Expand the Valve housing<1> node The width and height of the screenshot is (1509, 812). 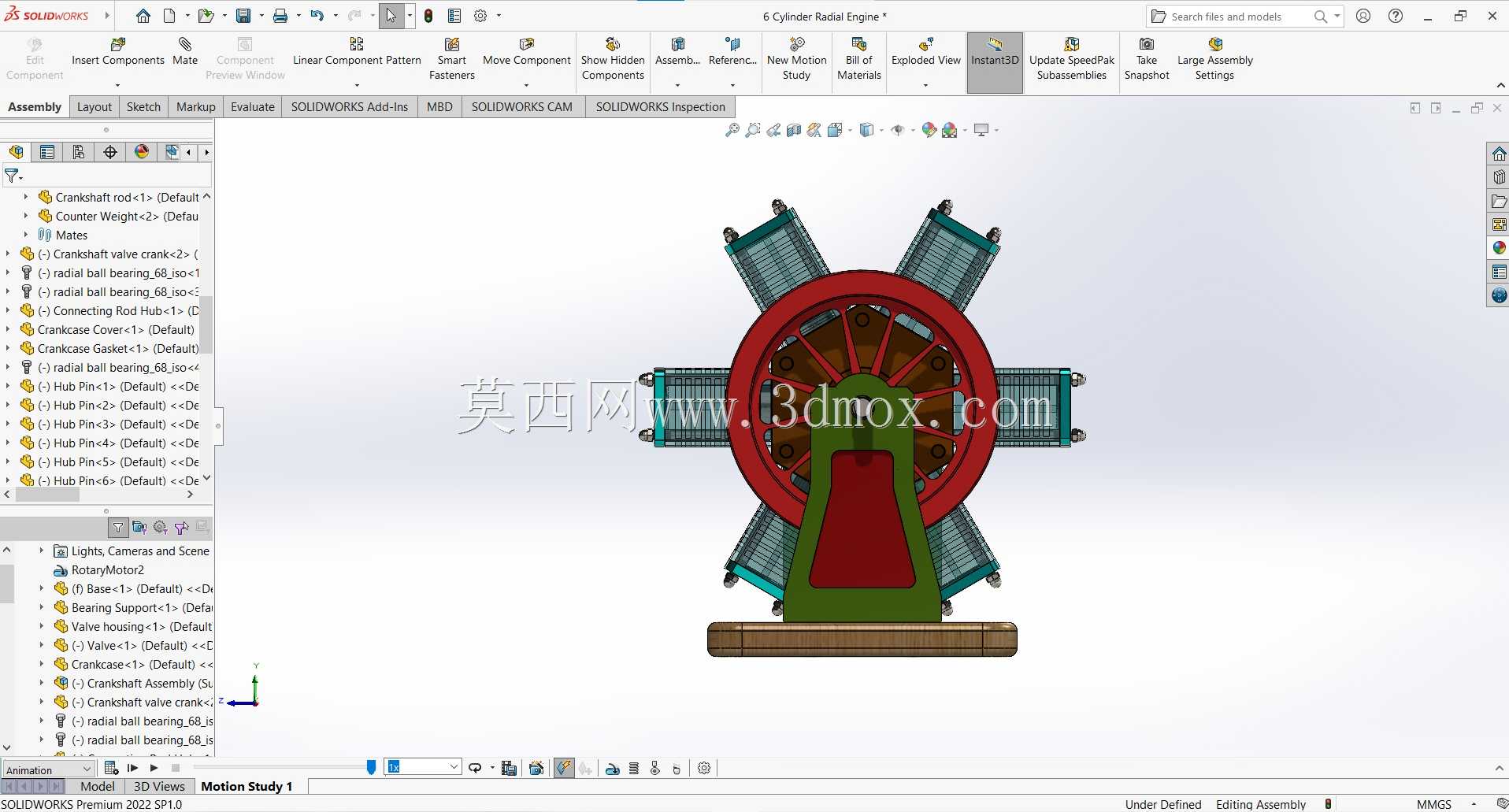42,626
